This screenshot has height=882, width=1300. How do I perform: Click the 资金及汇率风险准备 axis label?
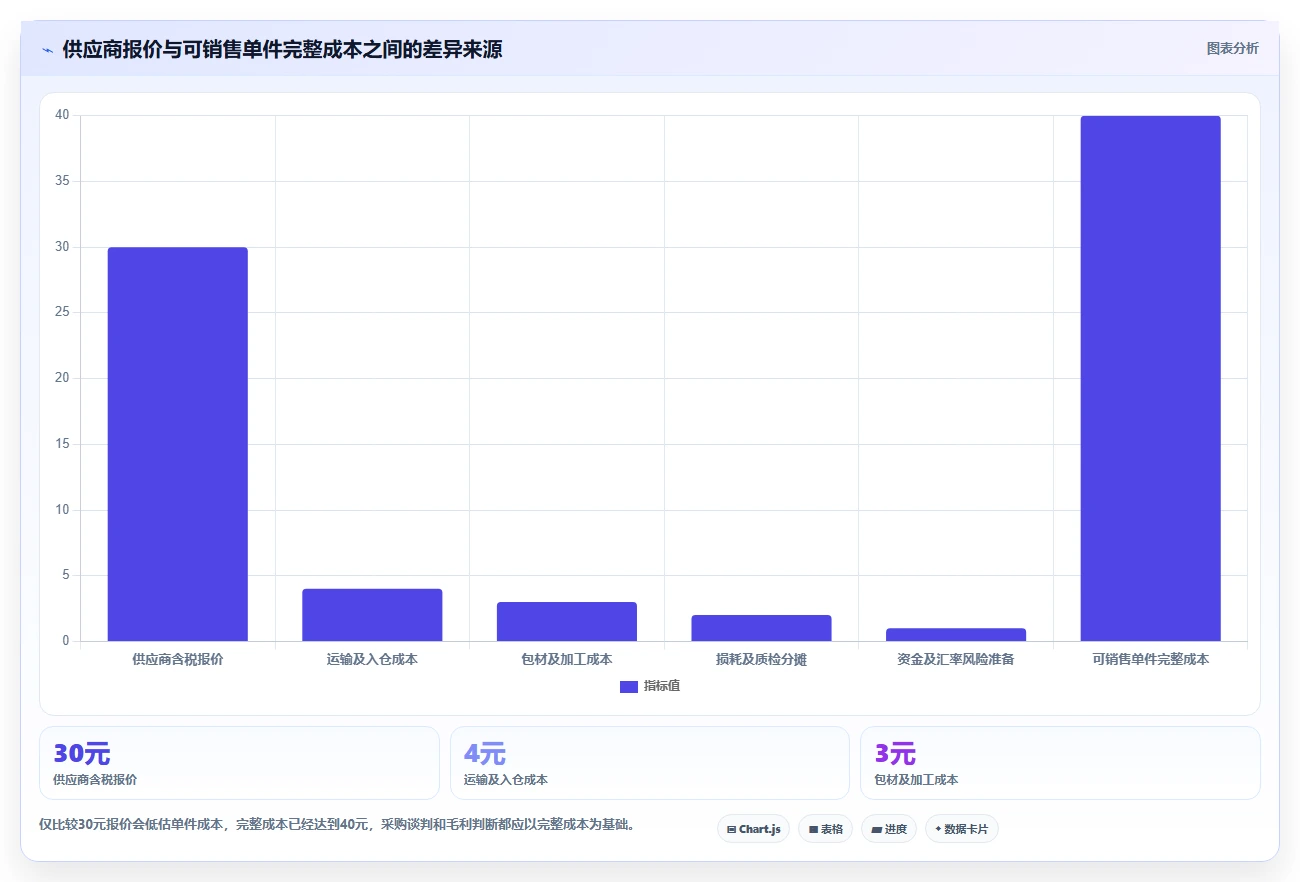[x=956, y=660]
